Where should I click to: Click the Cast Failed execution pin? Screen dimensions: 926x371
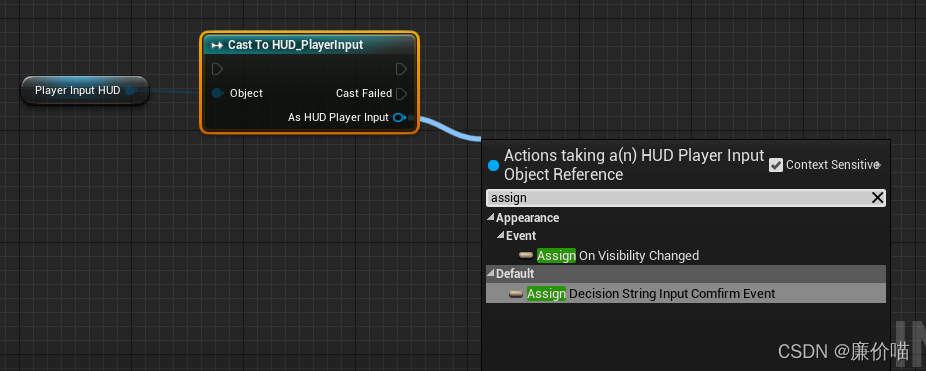tap(402, 93)
